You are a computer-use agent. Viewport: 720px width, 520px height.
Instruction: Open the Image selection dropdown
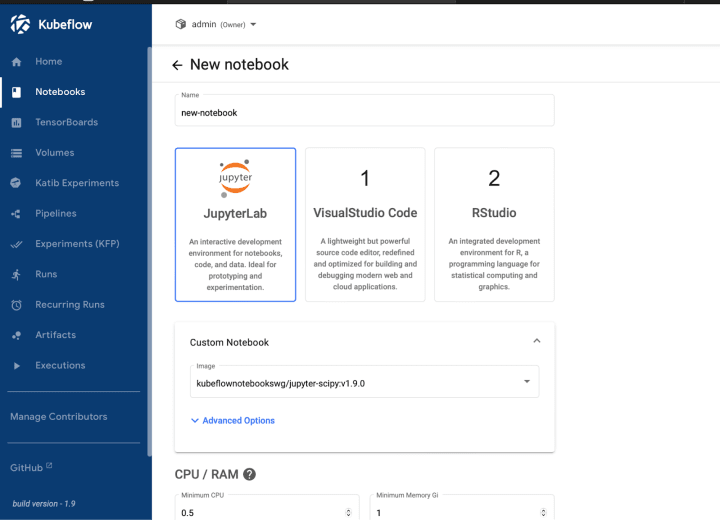[365, 382]
